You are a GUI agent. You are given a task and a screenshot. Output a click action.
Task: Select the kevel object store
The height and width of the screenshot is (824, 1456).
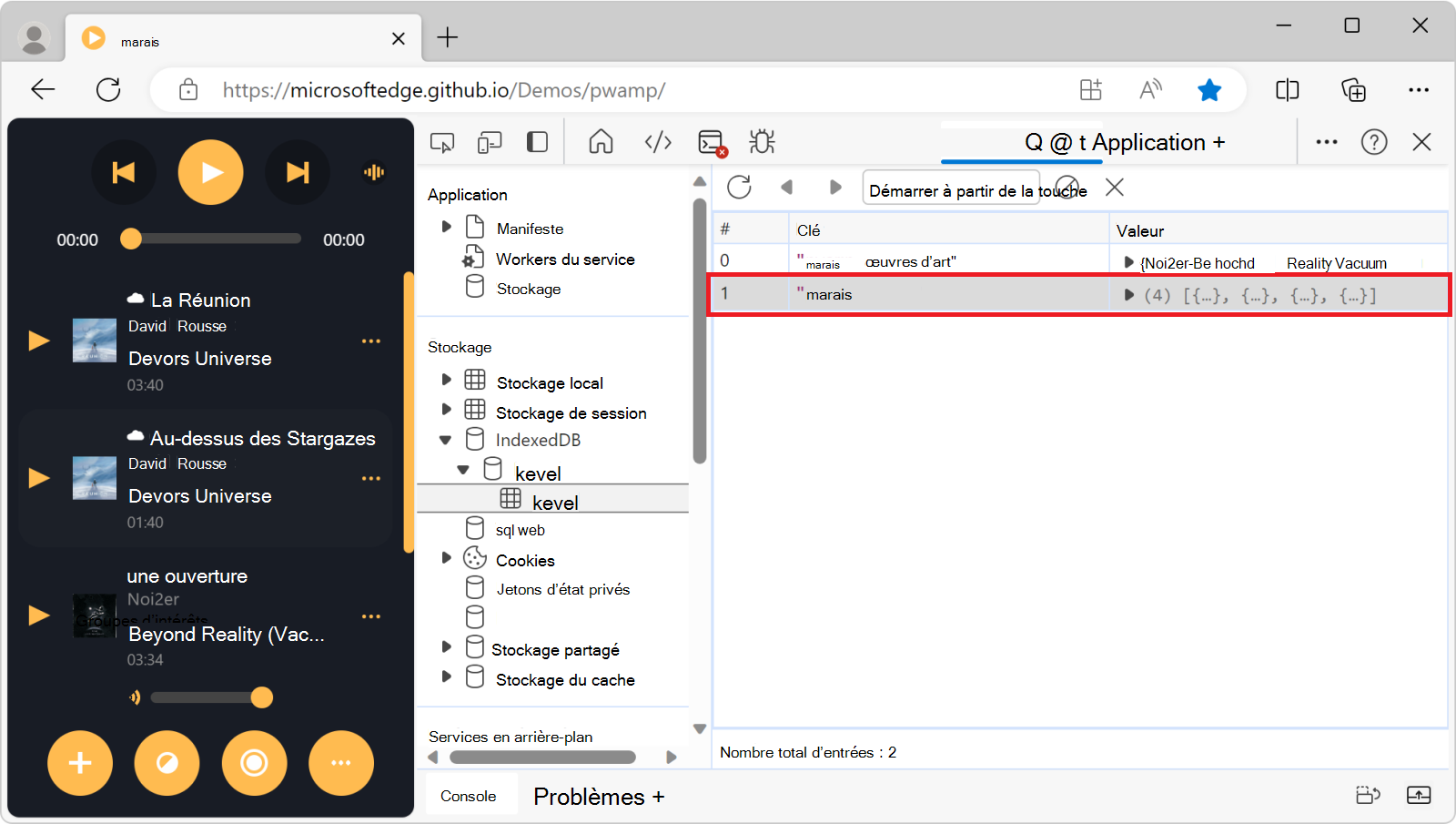pyautogui.click(x=555, y=502)
